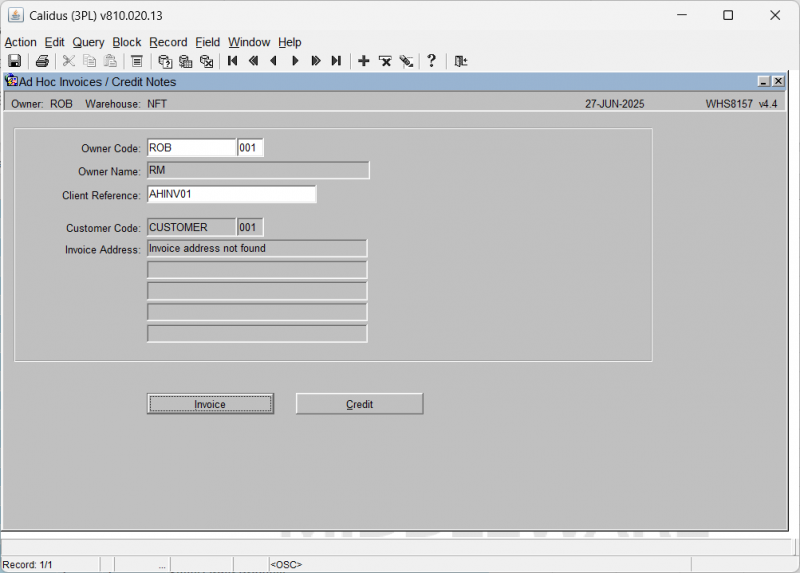This screenshot has width=800, height=573.
Task: Click the Owner Name field showing RM
Action: point(258,170)
